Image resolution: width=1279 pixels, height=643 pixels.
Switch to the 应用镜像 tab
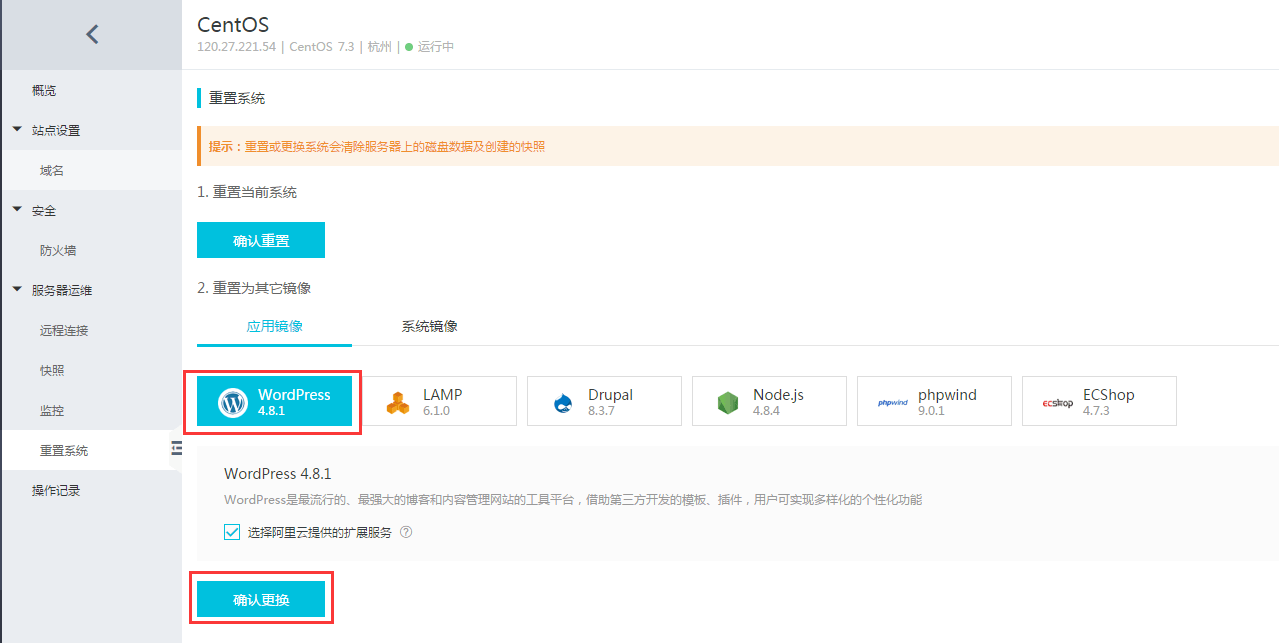(274, 326)
